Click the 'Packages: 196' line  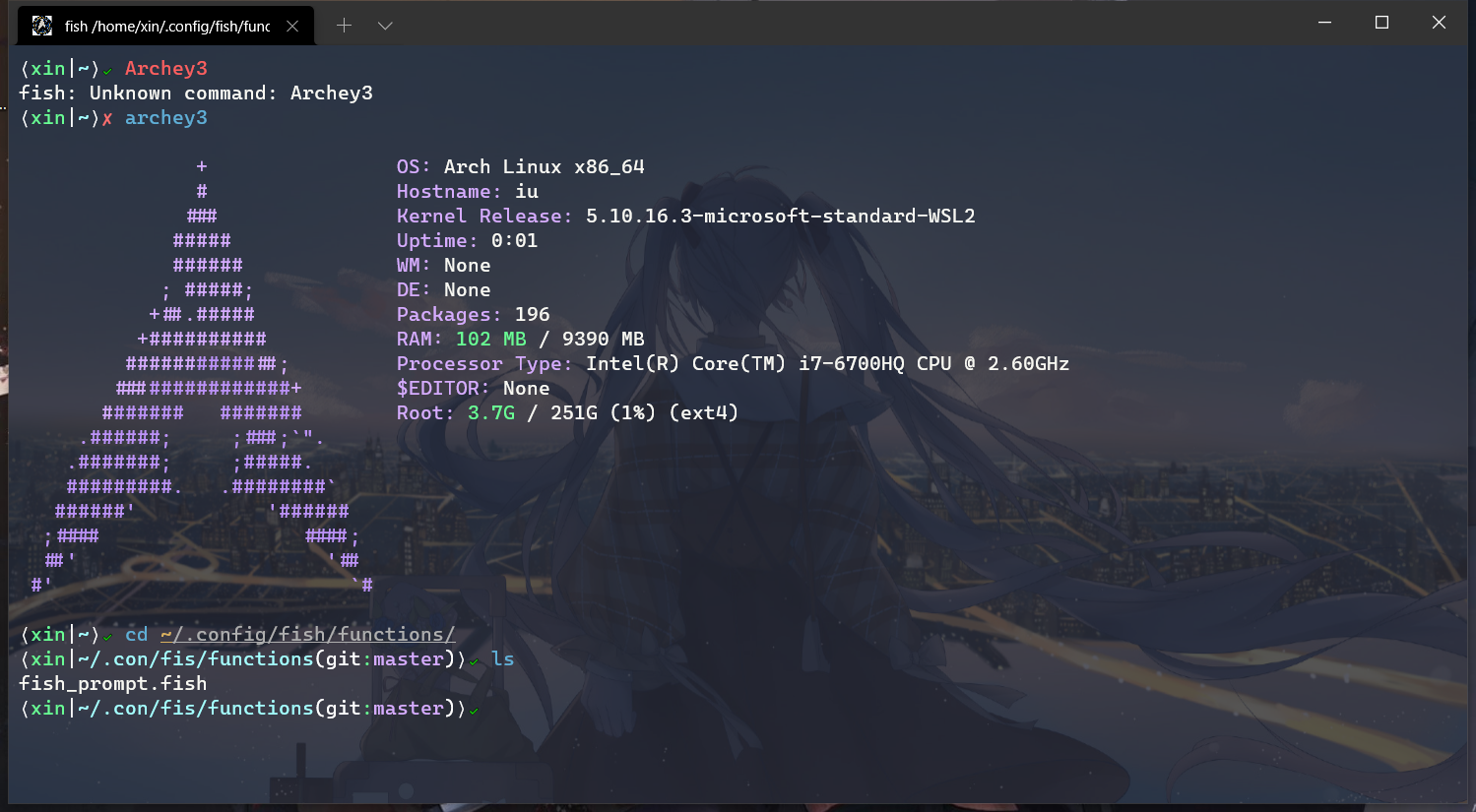point(474,314)
